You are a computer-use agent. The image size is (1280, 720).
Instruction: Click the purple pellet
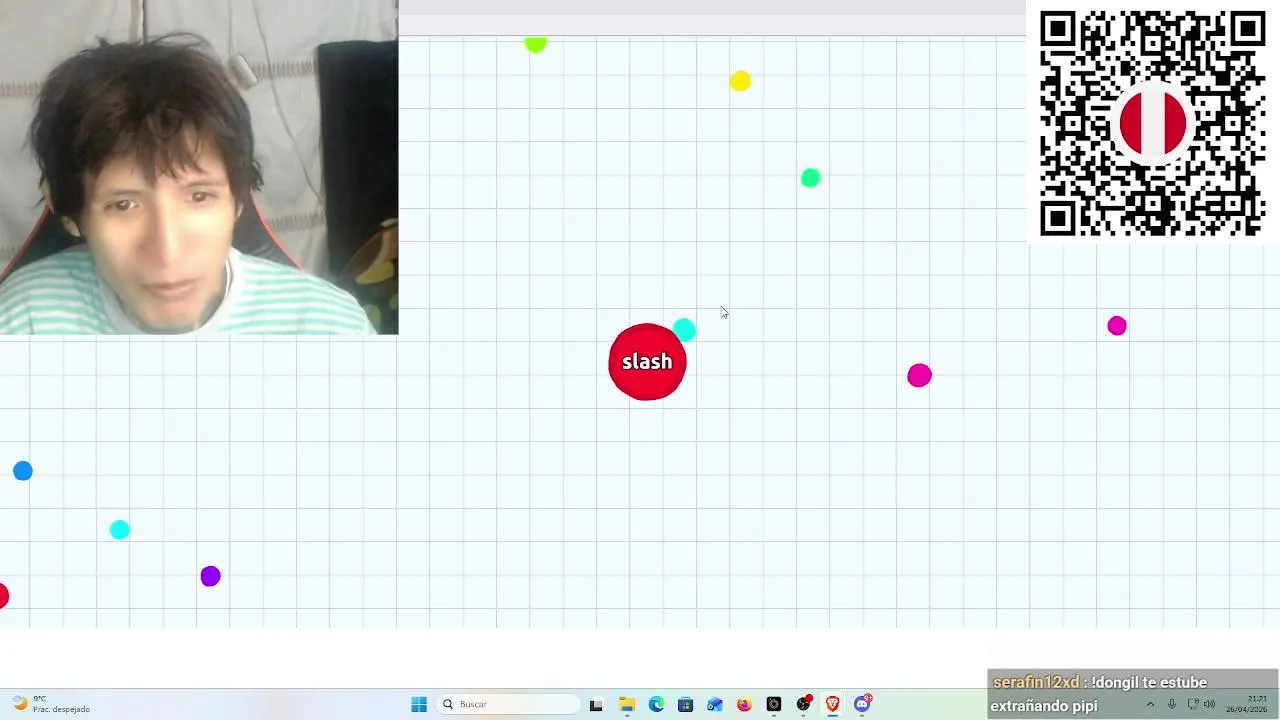coord(210,576)
